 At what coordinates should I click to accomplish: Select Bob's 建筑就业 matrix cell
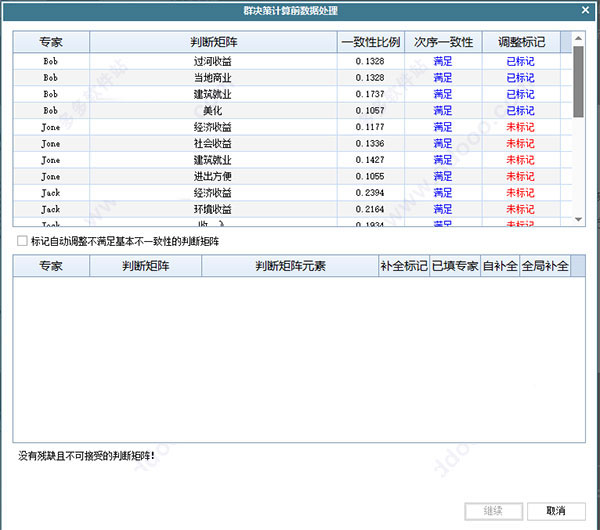click(x=213, y=94)
